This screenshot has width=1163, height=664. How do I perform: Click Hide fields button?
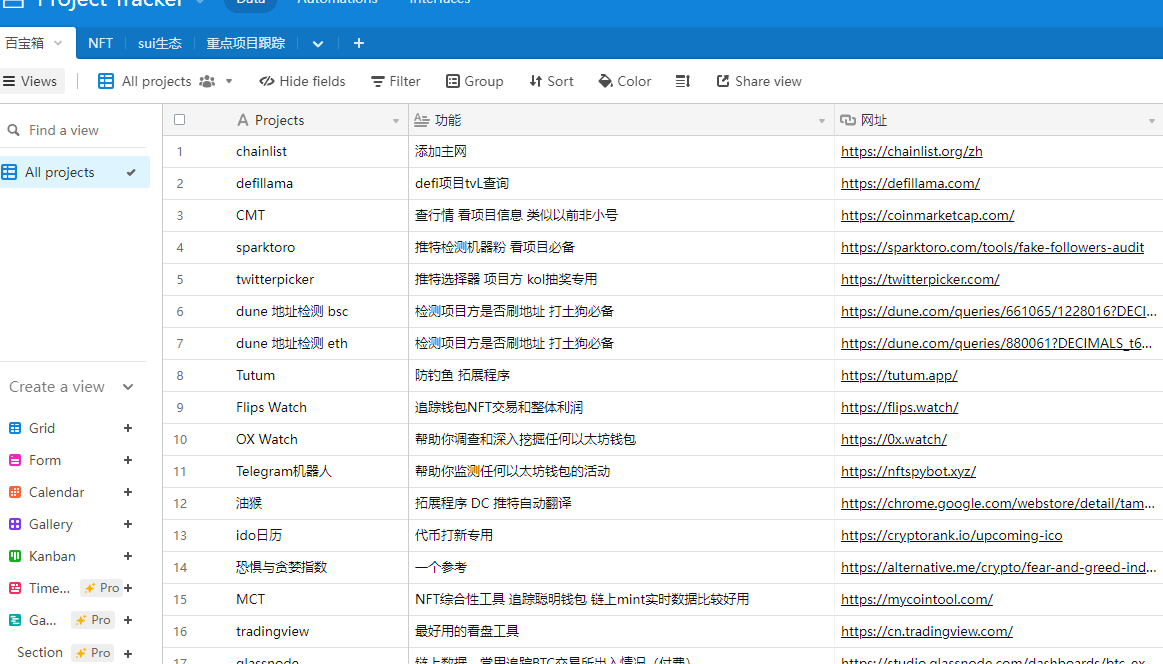click(302, 81)
